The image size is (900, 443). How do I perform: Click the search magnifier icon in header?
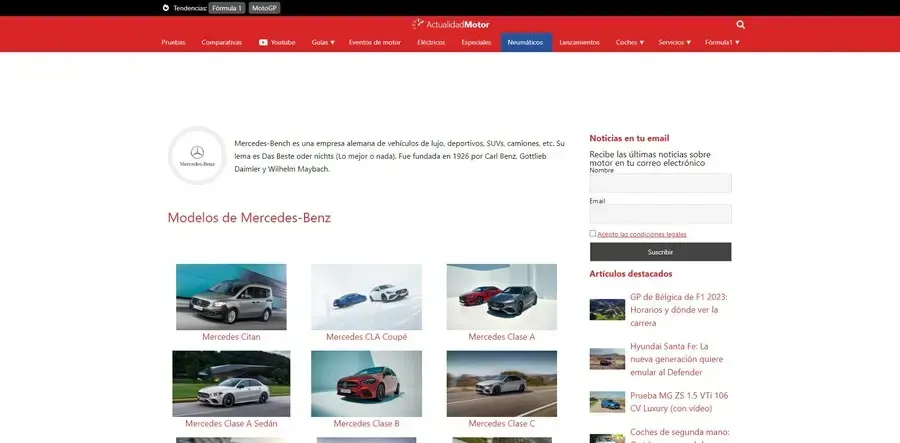(x=740, y=25)
